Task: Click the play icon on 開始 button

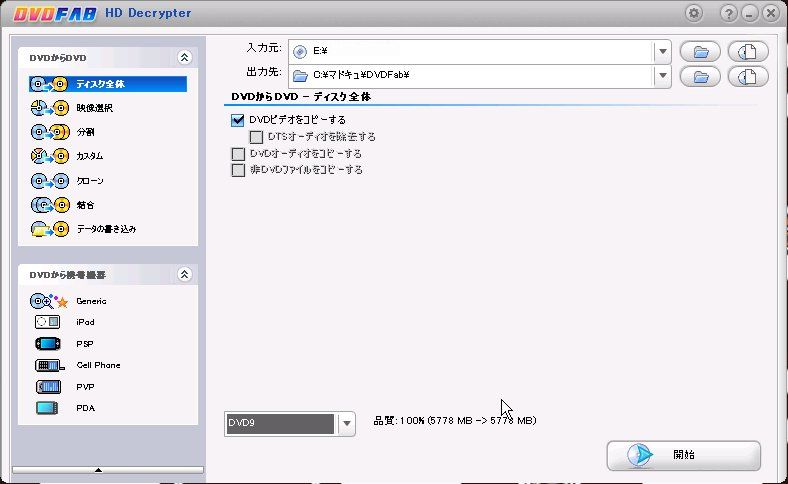Action: tap(640, 455)
